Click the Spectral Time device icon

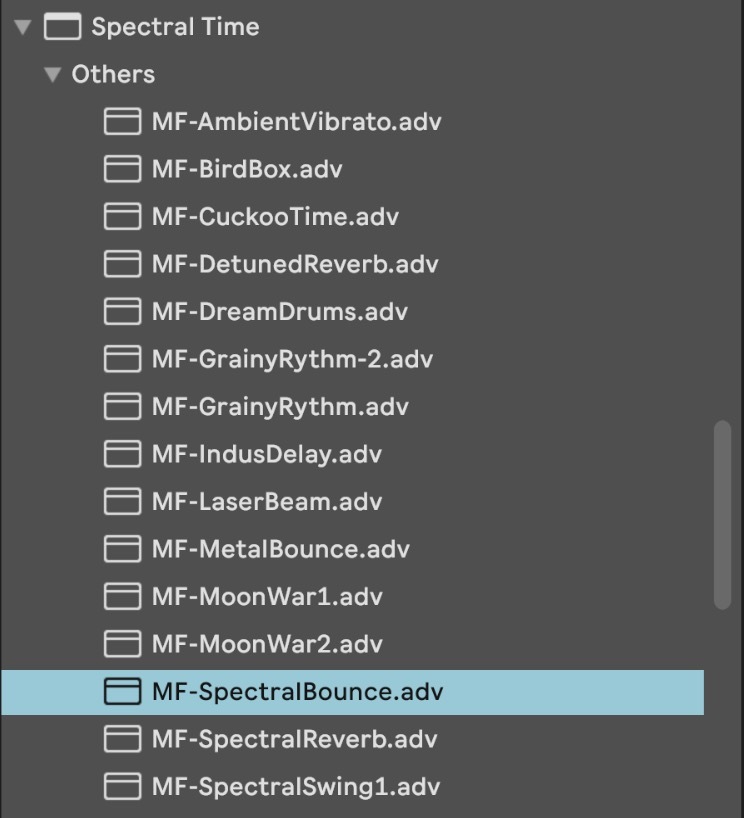click(x=62, y=27)
